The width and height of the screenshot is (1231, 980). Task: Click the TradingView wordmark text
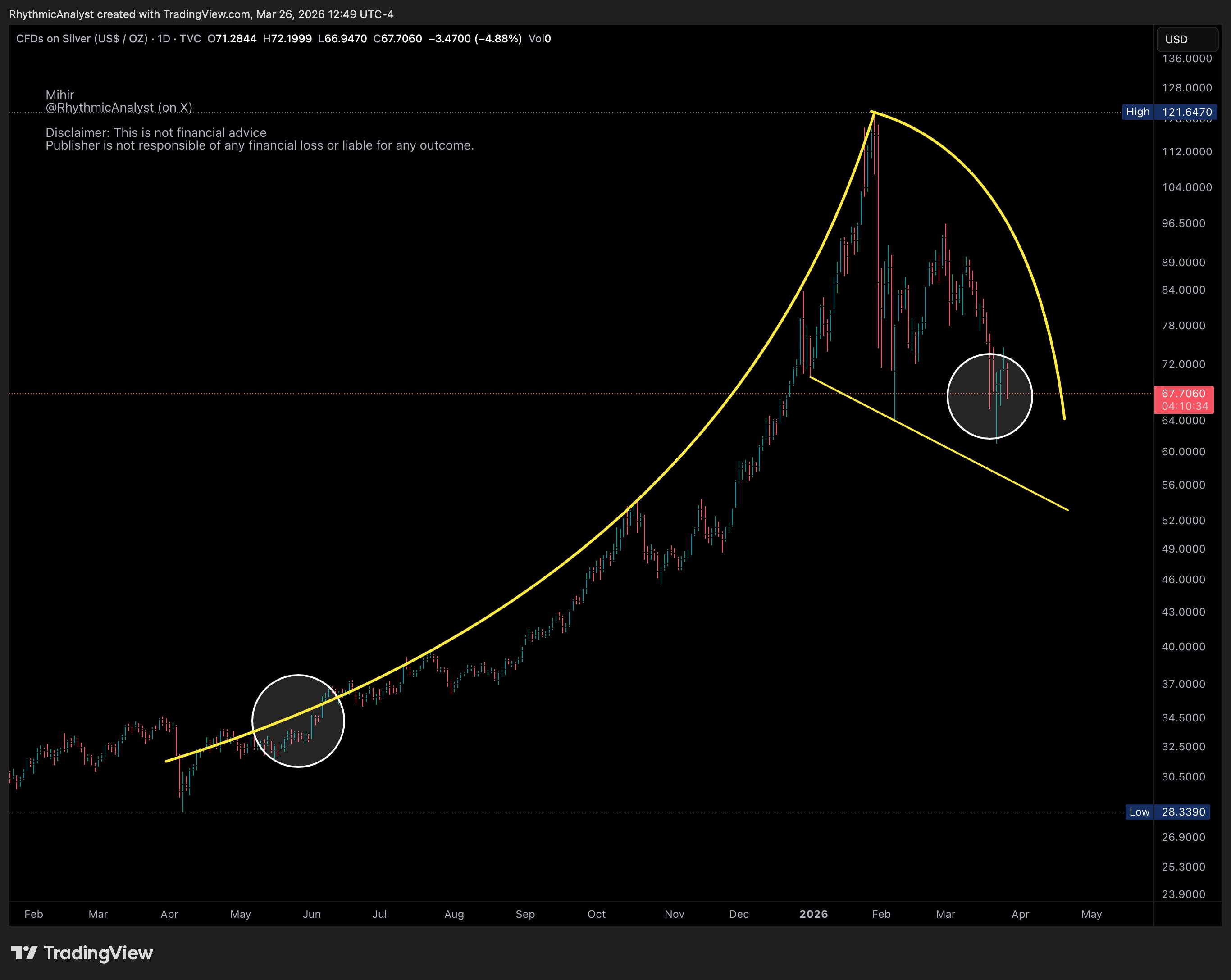click(x=98, y=953)
